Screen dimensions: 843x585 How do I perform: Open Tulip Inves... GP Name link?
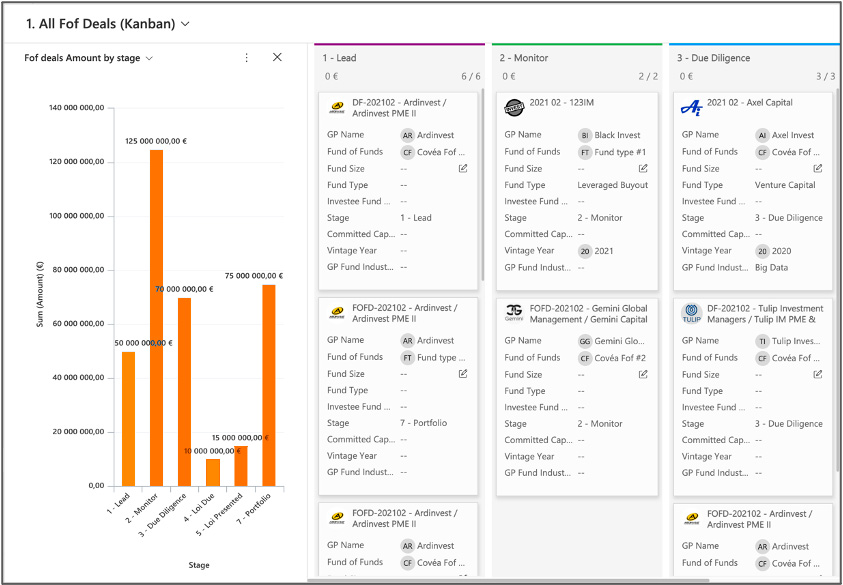coord(796,341)
